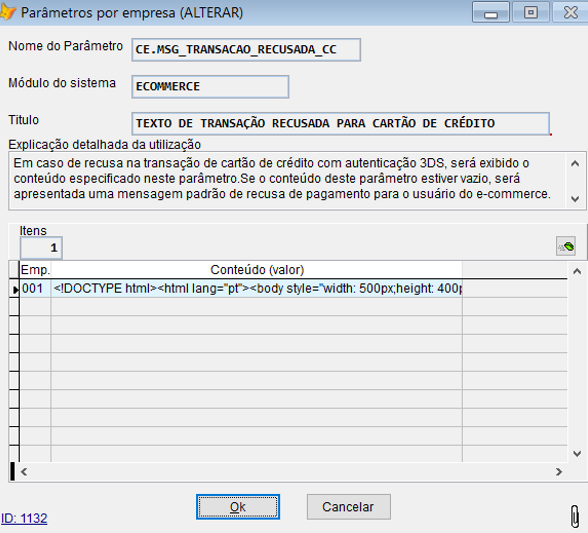Select the DOCTYPE html content cell

(256, 288)
